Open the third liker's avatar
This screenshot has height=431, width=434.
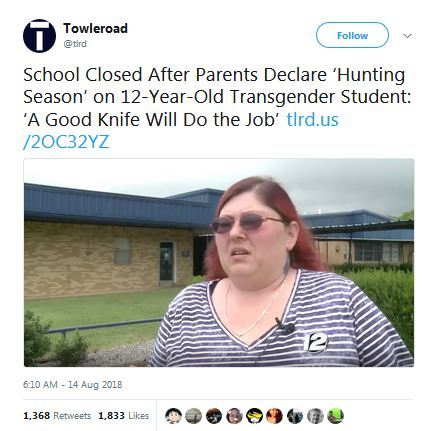pyautogui.click(x=214, y=416)
